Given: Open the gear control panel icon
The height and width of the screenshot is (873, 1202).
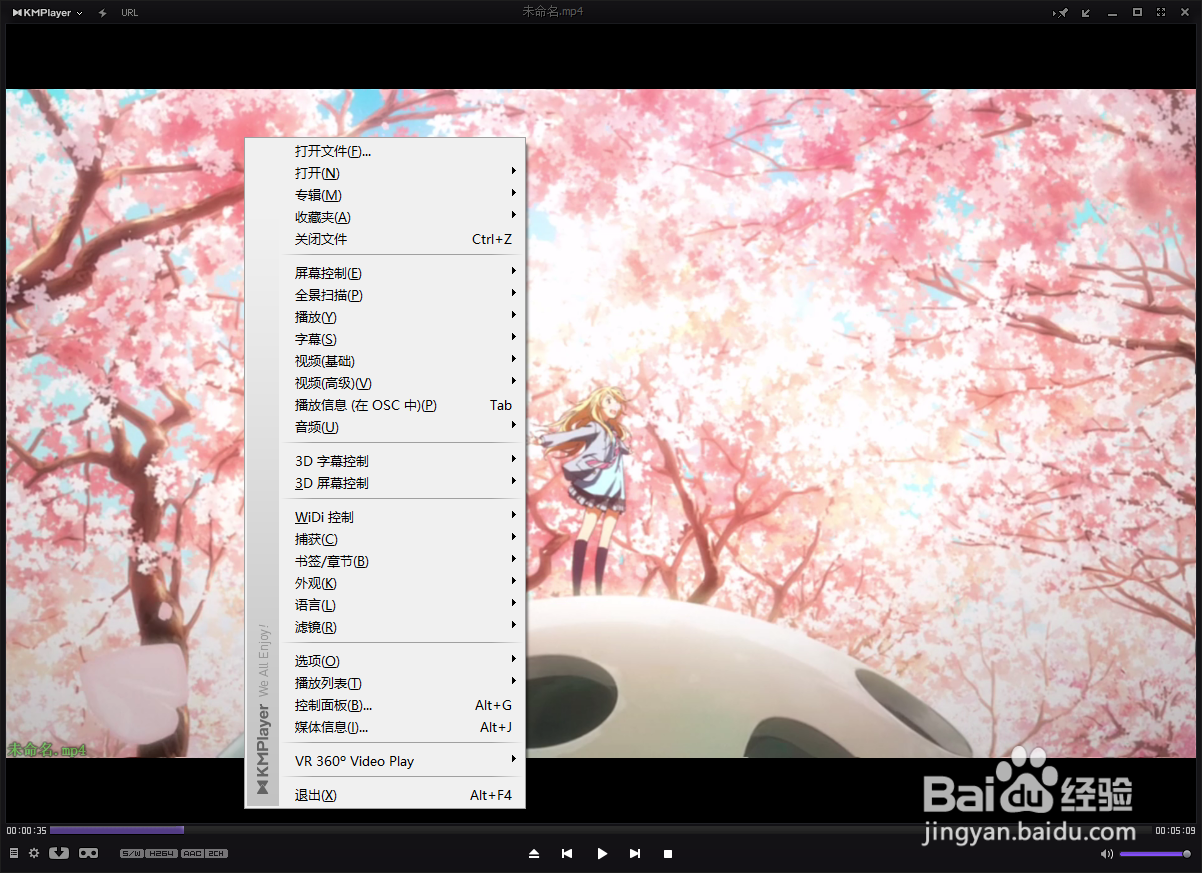Looking at the screenshot, I should (x=34, y=853).
